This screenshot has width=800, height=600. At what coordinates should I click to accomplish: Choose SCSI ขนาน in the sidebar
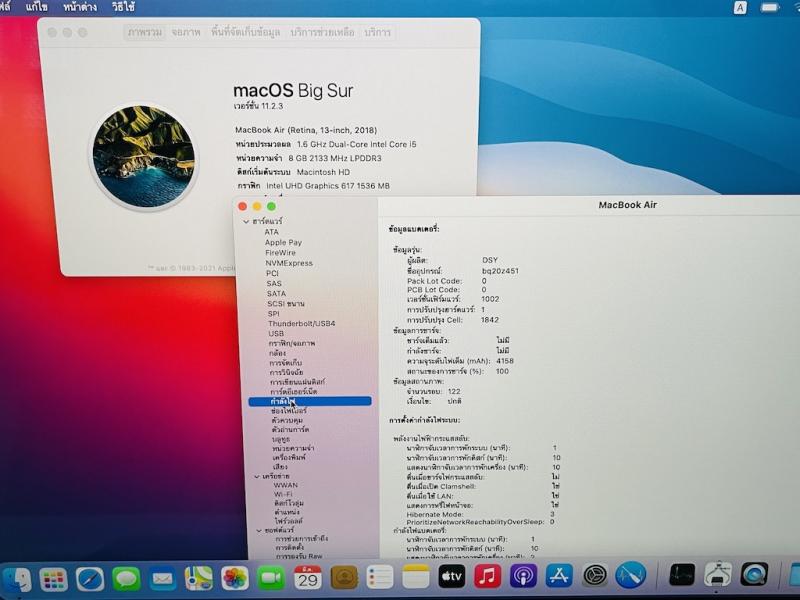point(286,303)
